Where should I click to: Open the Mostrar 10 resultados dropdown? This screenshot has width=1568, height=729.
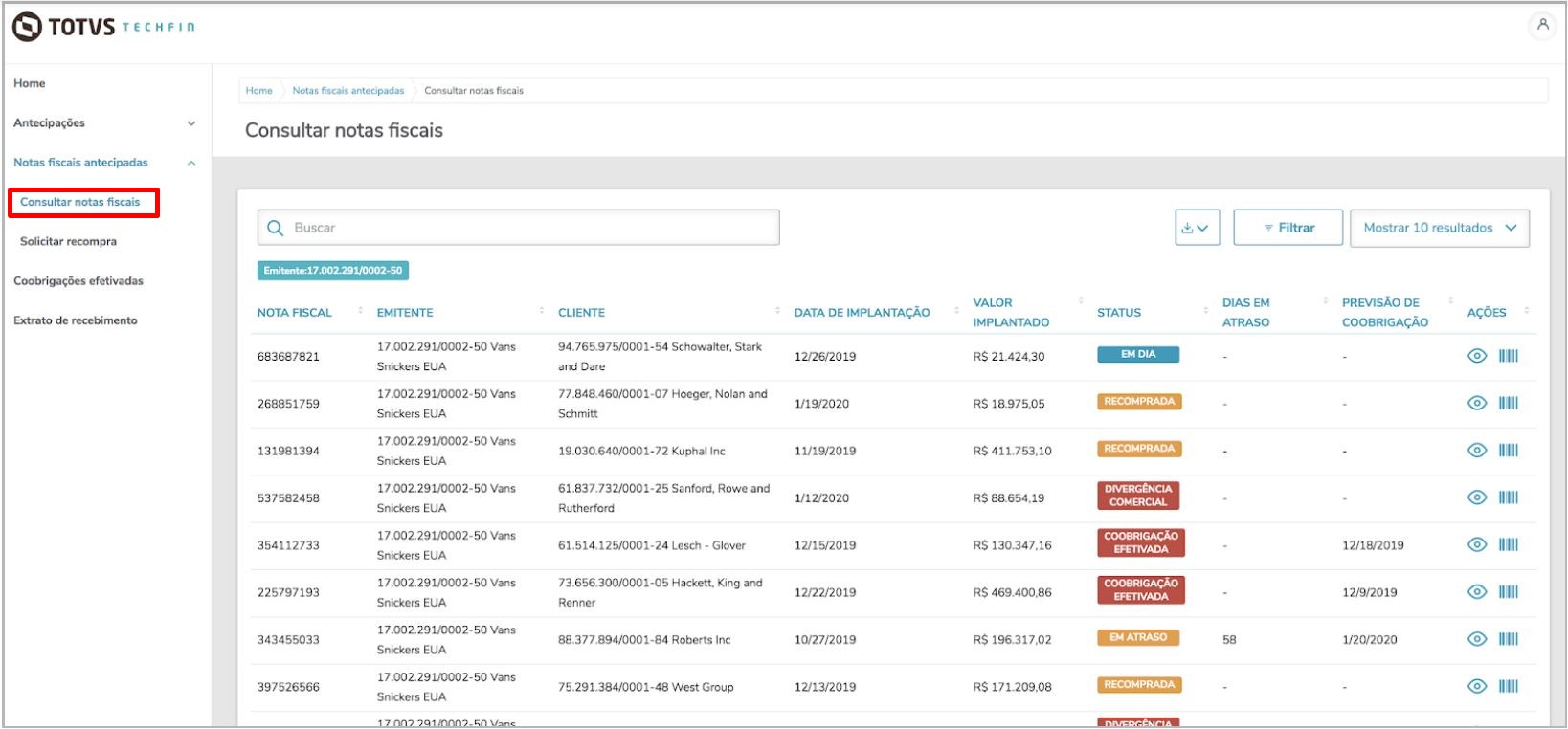1440,228
